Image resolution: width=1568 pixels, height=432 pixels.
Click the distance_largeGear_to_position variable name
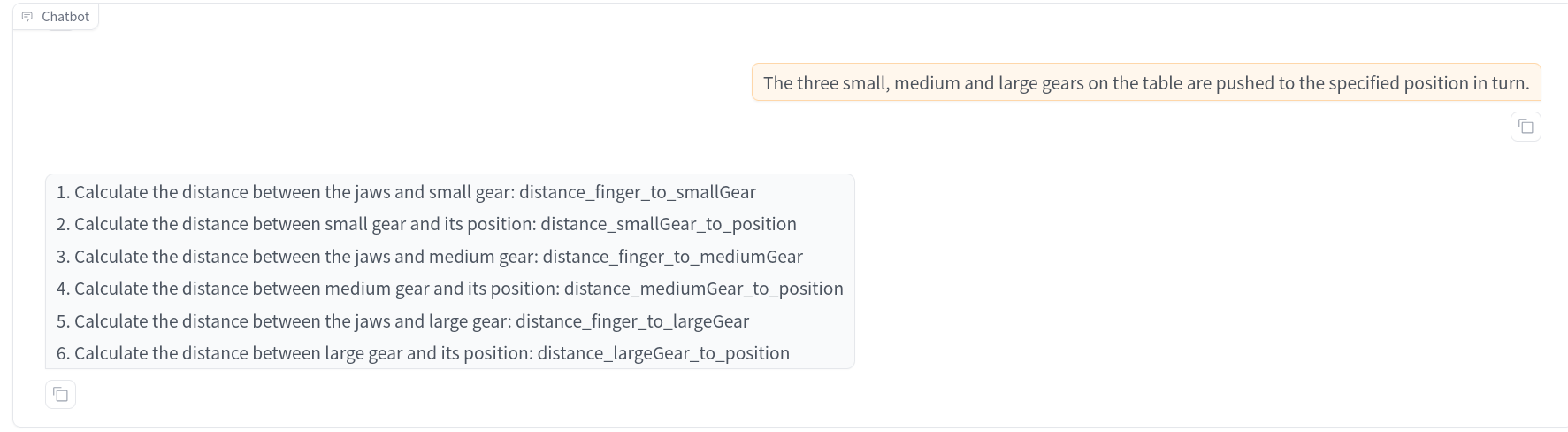pos(663,353)
